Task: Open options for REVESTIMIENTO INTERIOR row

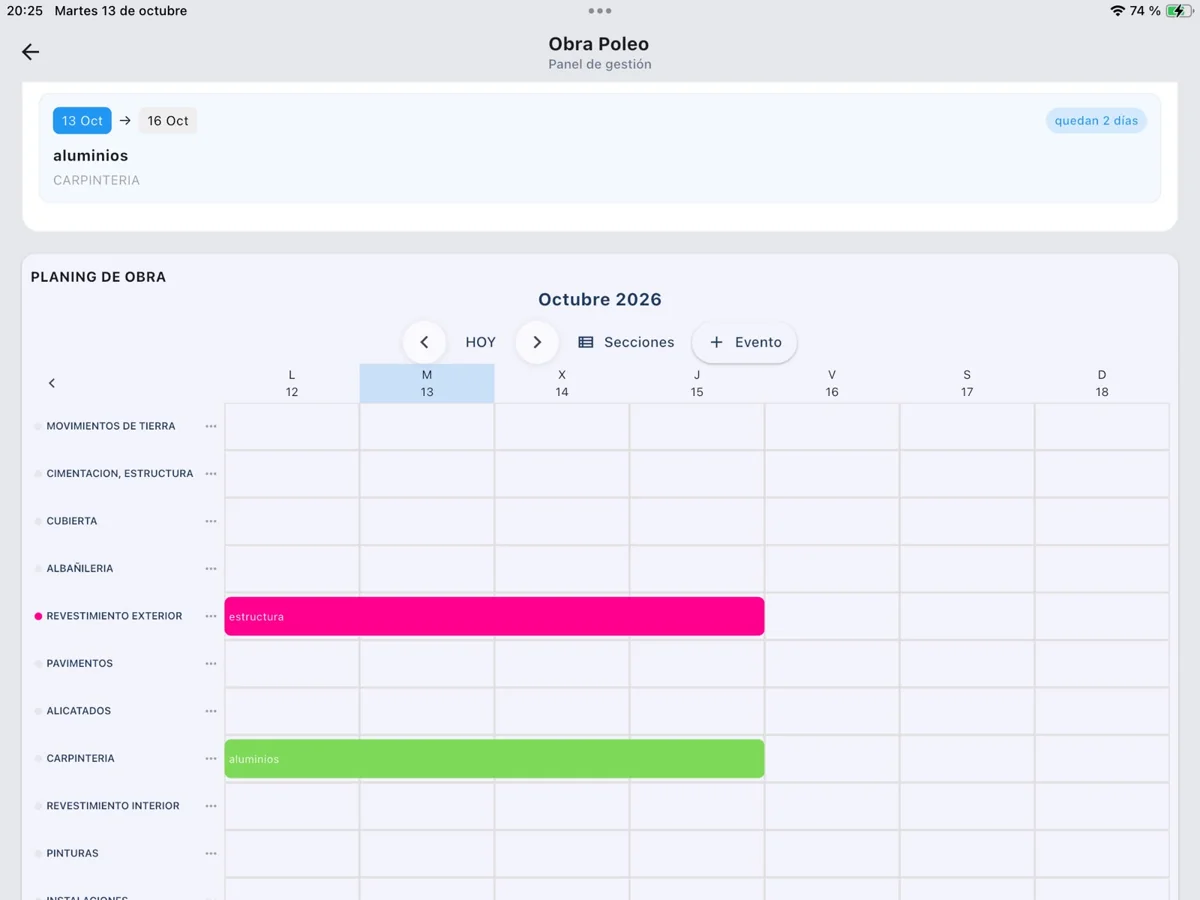Action: click(211, 806)
